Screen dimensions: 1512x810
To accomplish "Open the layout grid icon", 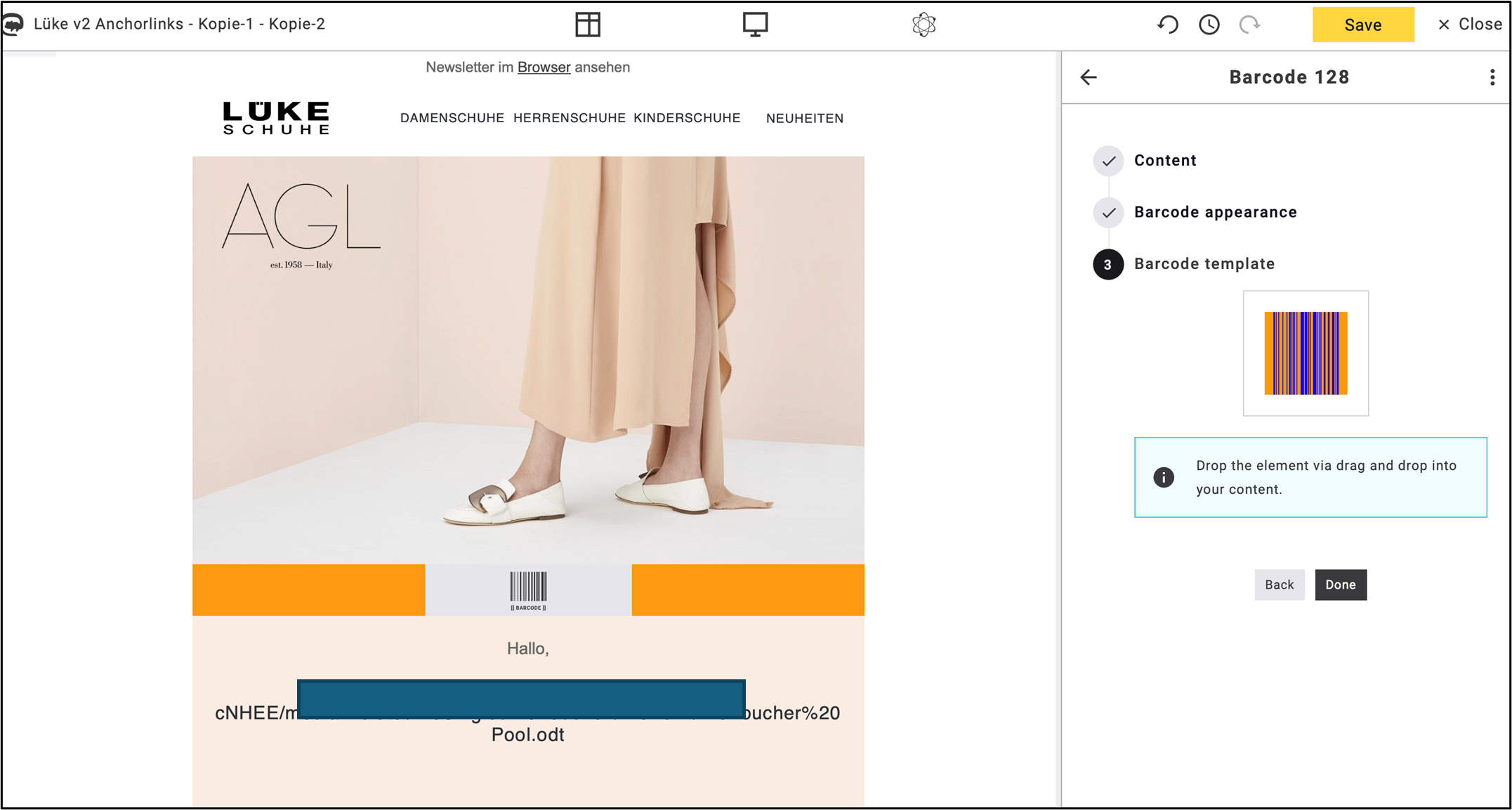I will pos(587,25).
